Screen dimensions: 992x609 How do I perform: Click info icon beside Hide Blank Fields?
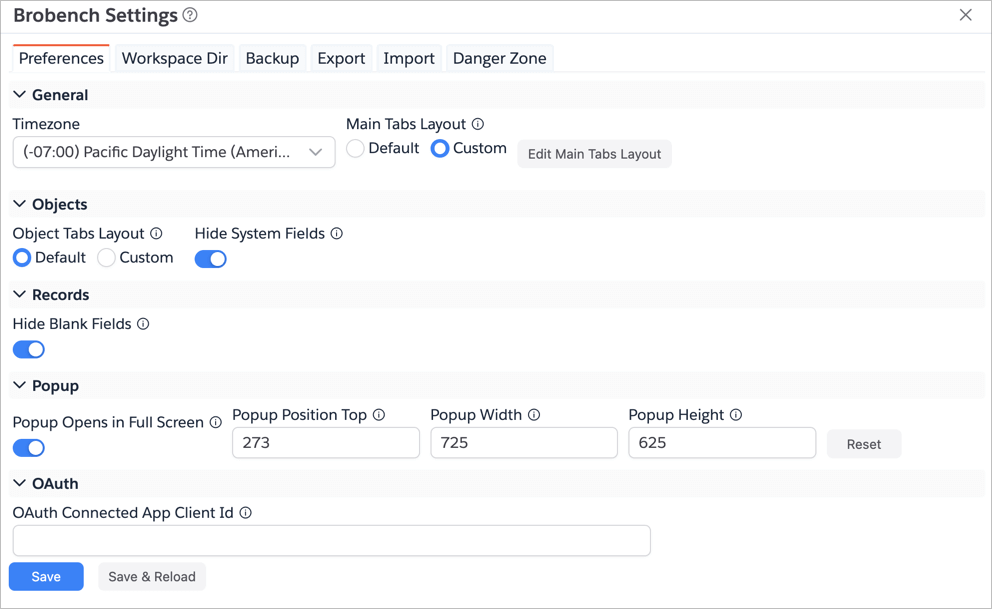coord(144,324)
